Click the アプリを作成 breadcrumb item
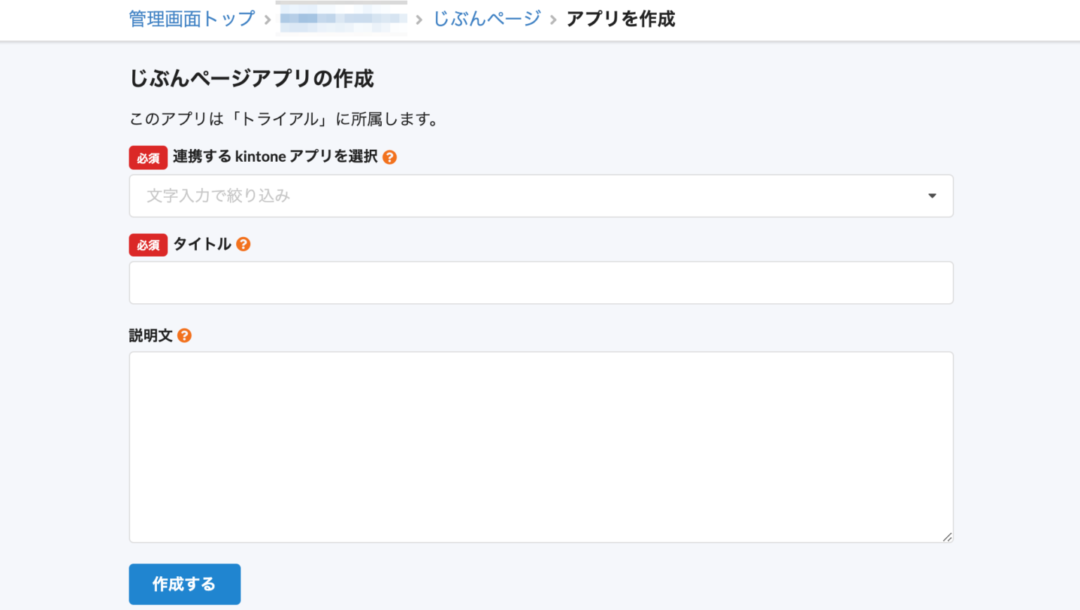The image size is (1080, 610). tap(620, 19)
